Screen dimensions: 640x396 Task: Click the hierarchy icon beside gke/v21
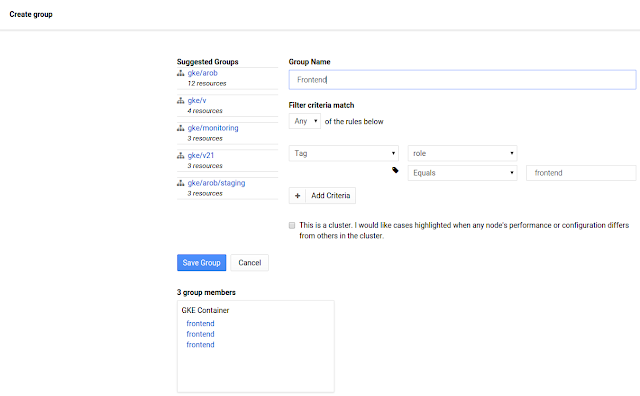tap(180, 156)
